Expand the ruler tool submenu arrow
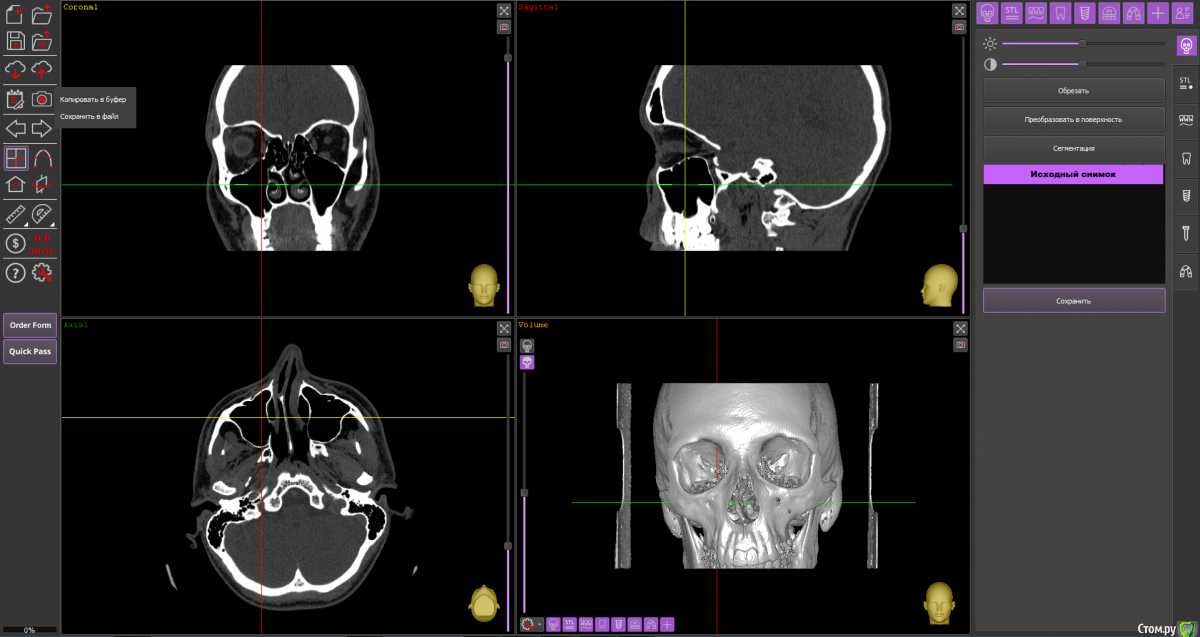Screen dimensions: 1200x637 coord(25,225)
